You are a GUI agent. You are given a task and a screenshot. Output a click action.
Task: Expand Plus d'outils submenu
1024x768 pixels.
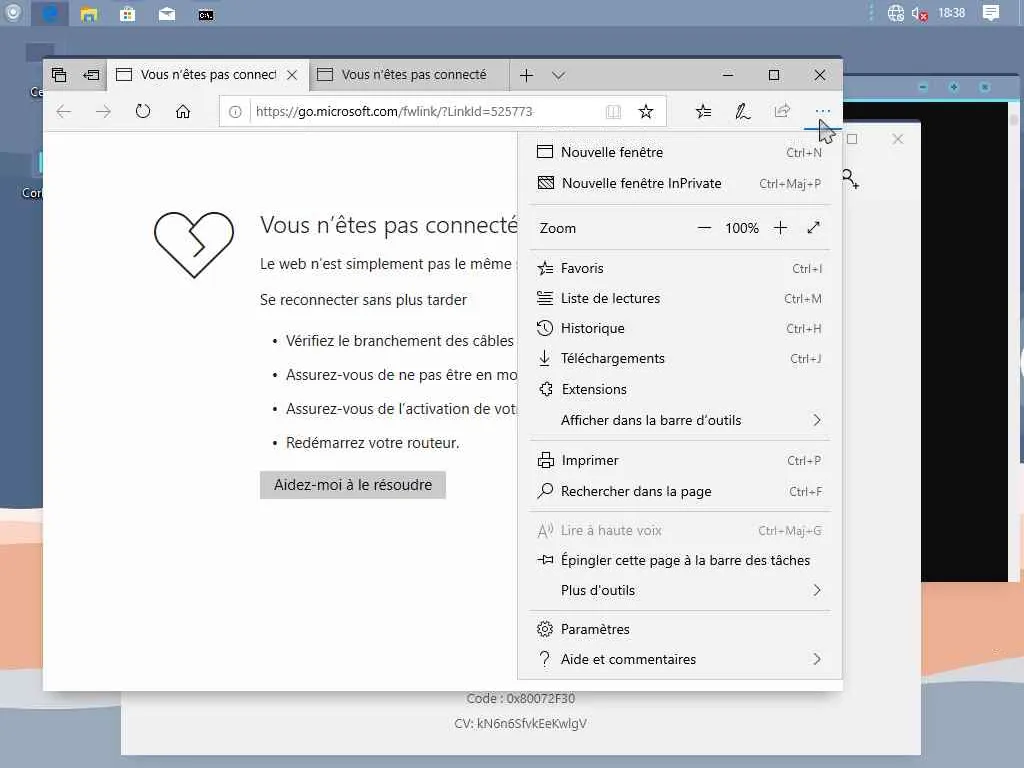coord(679,590)
